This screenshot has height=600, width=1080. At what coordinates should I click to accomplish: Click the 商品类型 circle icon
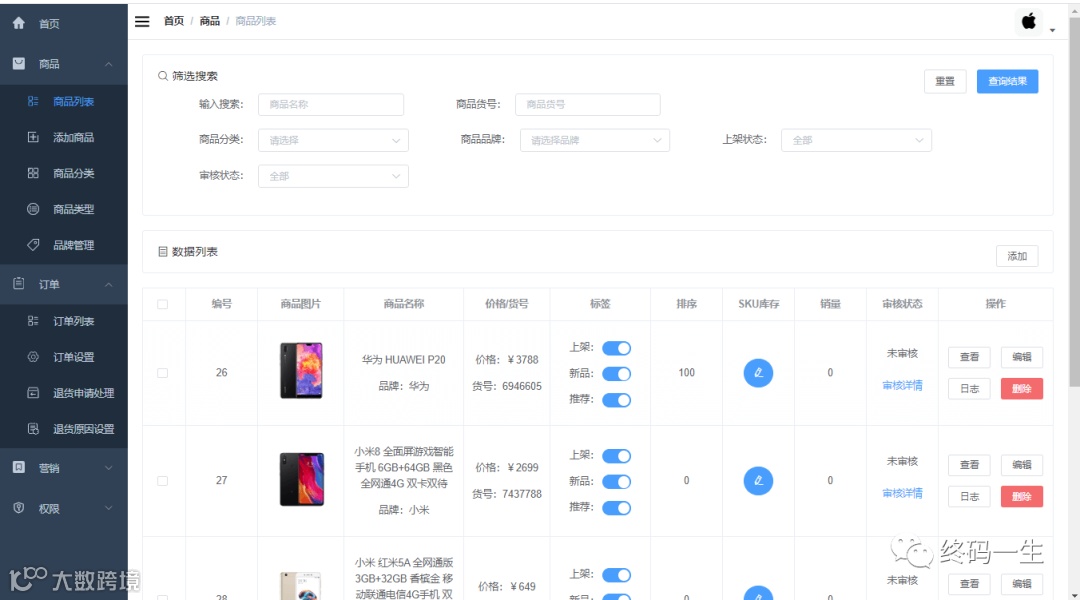[x=33, y=209]
